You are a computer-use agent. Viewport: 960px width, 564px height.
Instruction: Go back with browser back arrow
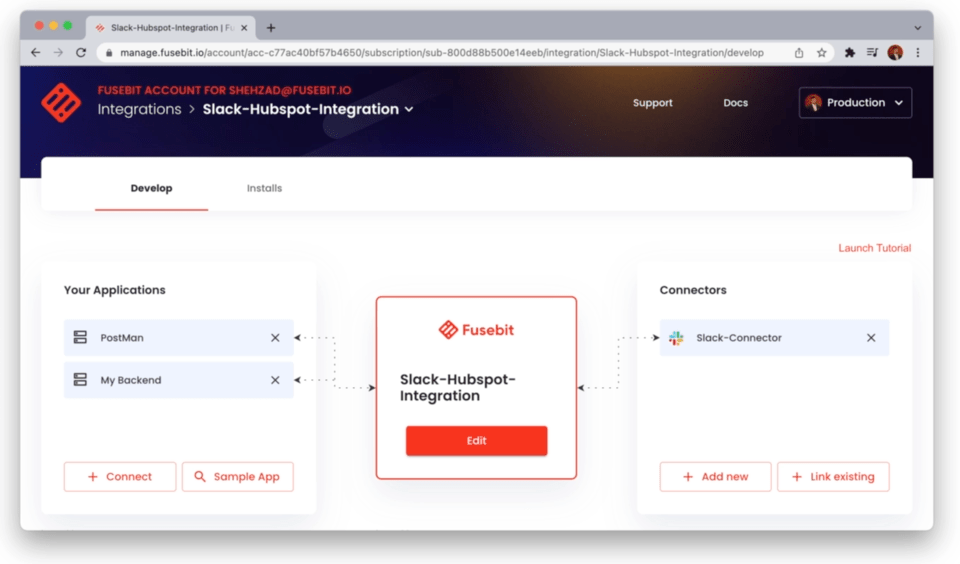36,53
